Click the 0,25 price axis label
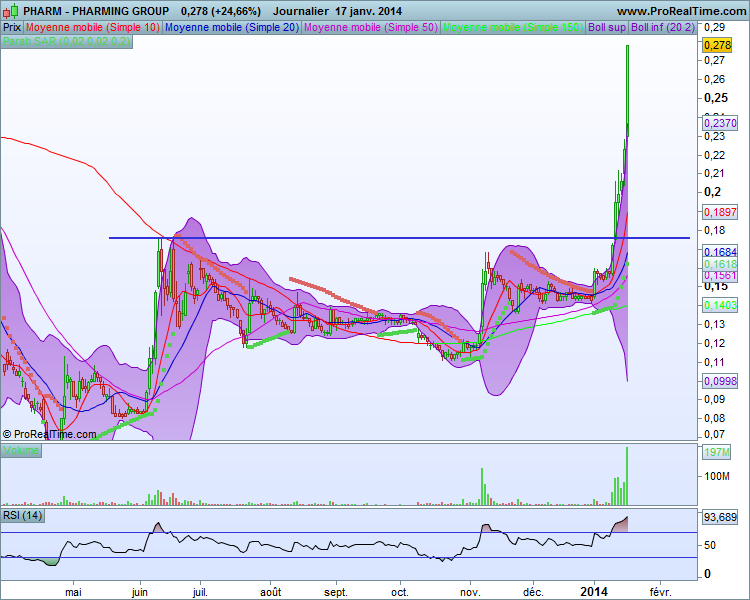 pyautogui.click(x=716, y=98)
